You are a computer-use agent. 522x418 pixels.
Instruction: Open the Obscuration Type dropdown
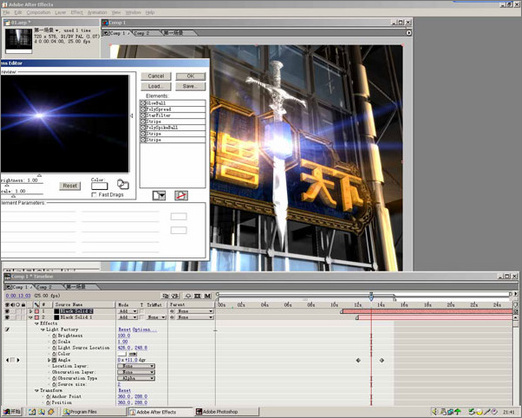pyautogui.click(x=136, y=378)
